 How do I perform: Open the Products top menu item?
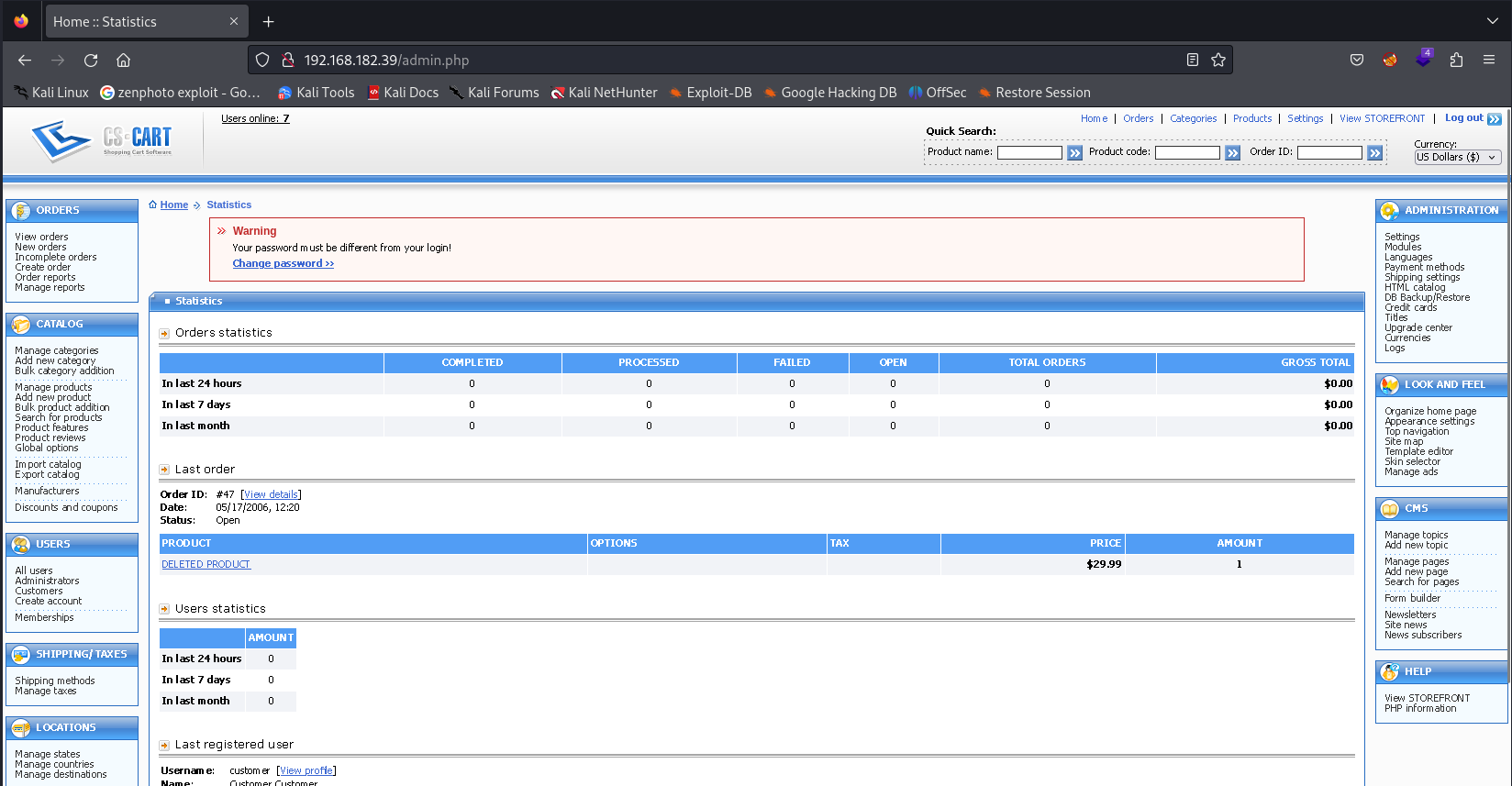click(1251, 118)
